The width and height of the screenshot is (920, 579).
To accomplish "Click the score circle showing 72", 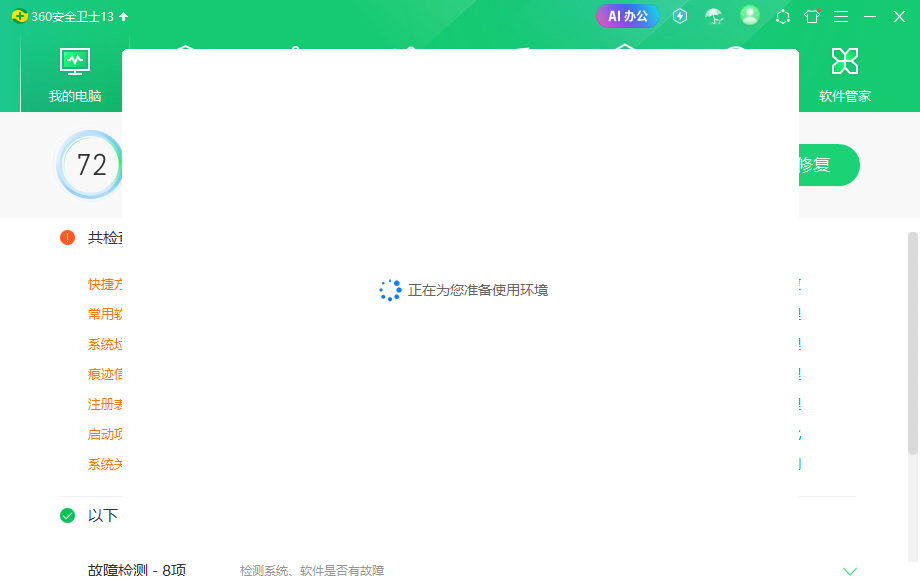I will (91, 165).
